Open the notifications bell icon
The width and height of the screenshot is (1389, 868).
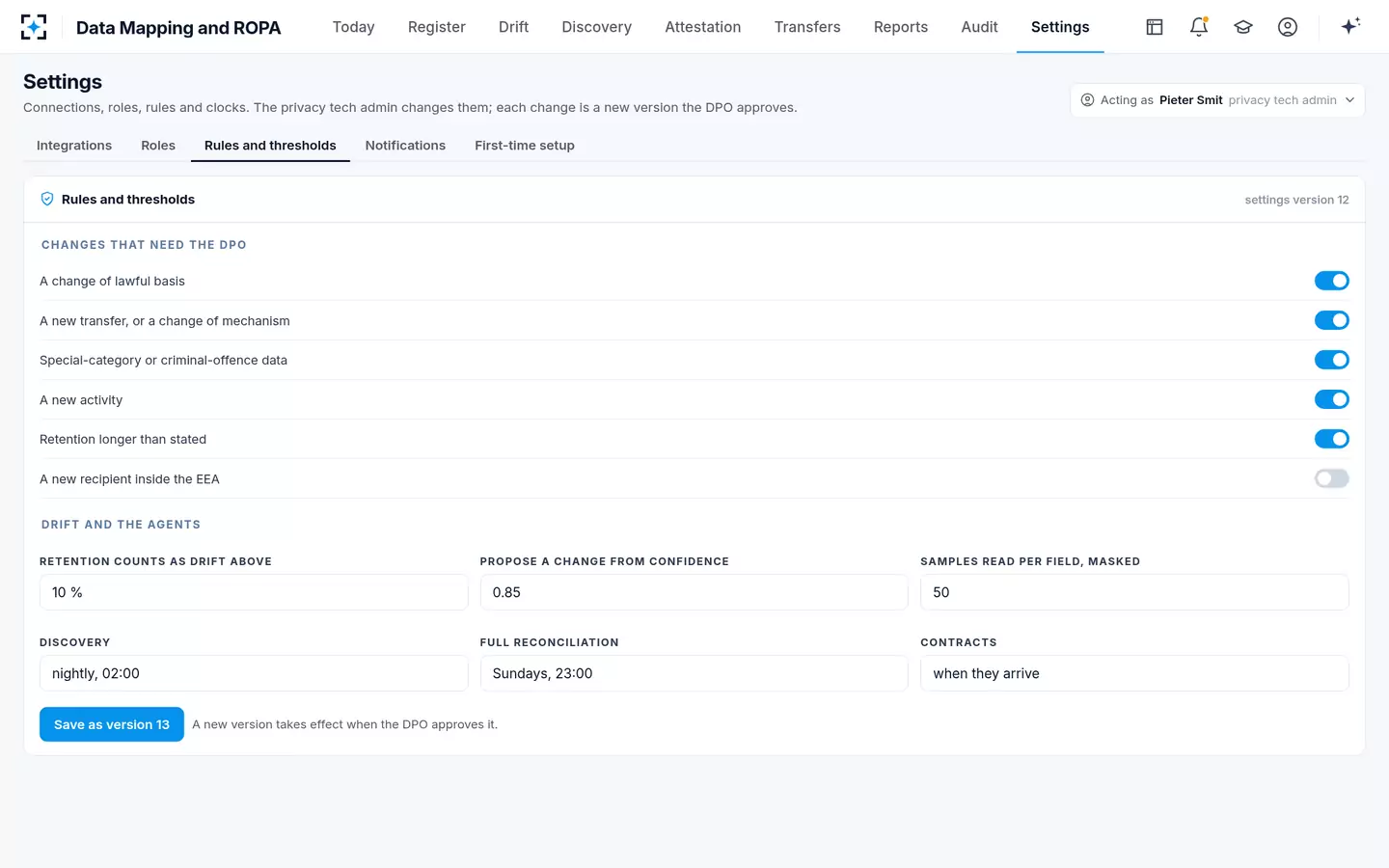1199,27
